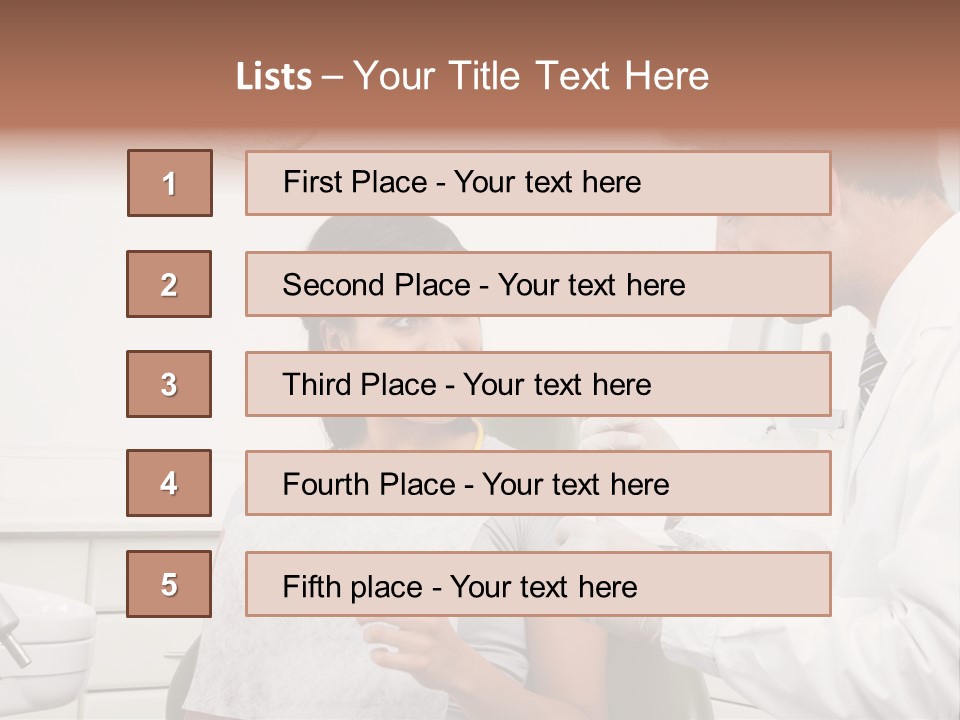Select the Fourth Place text box
The height and width of the screenshot is (720, 960).
(x=538, y=484)
